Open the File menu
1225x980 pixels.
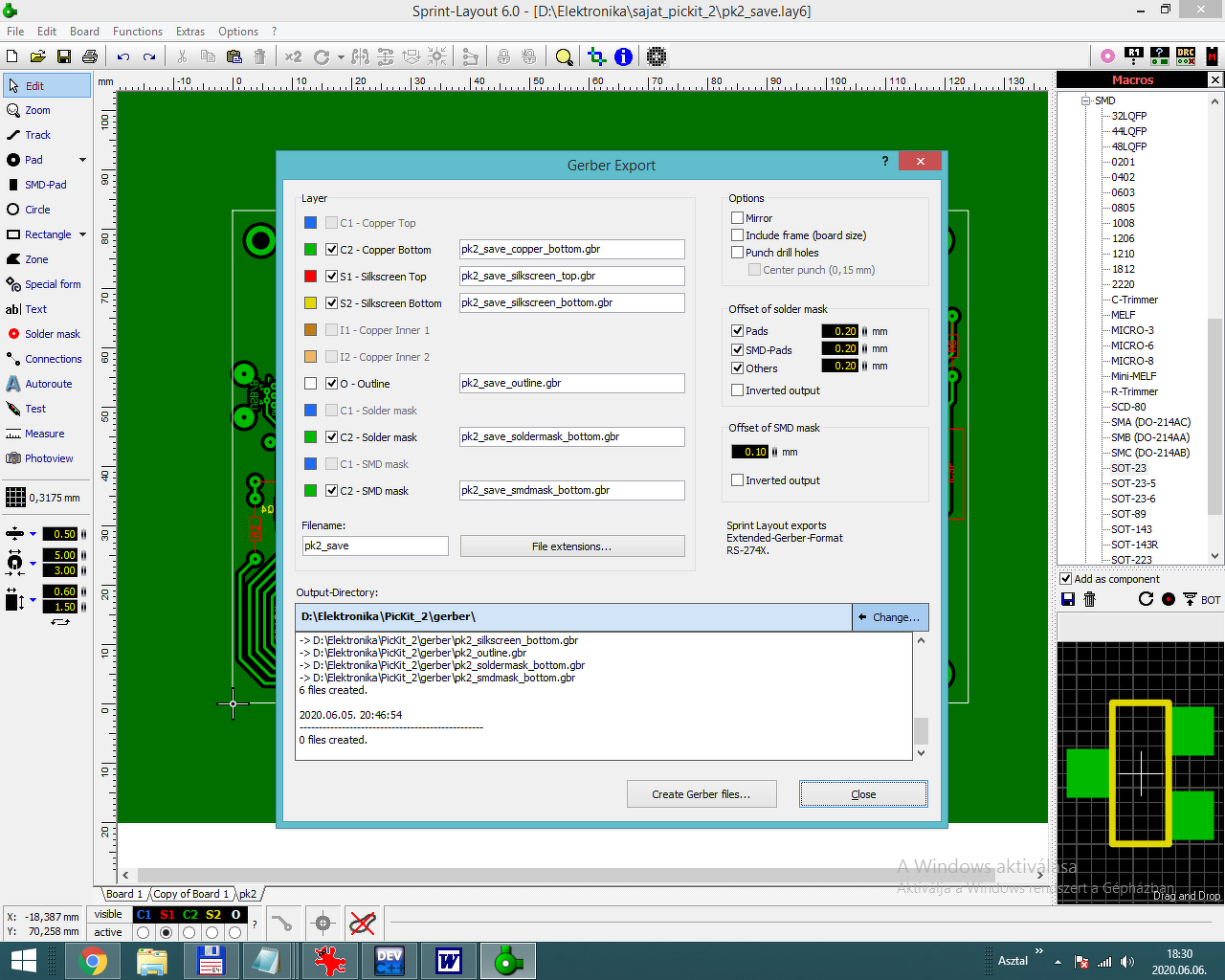point(15,32)
